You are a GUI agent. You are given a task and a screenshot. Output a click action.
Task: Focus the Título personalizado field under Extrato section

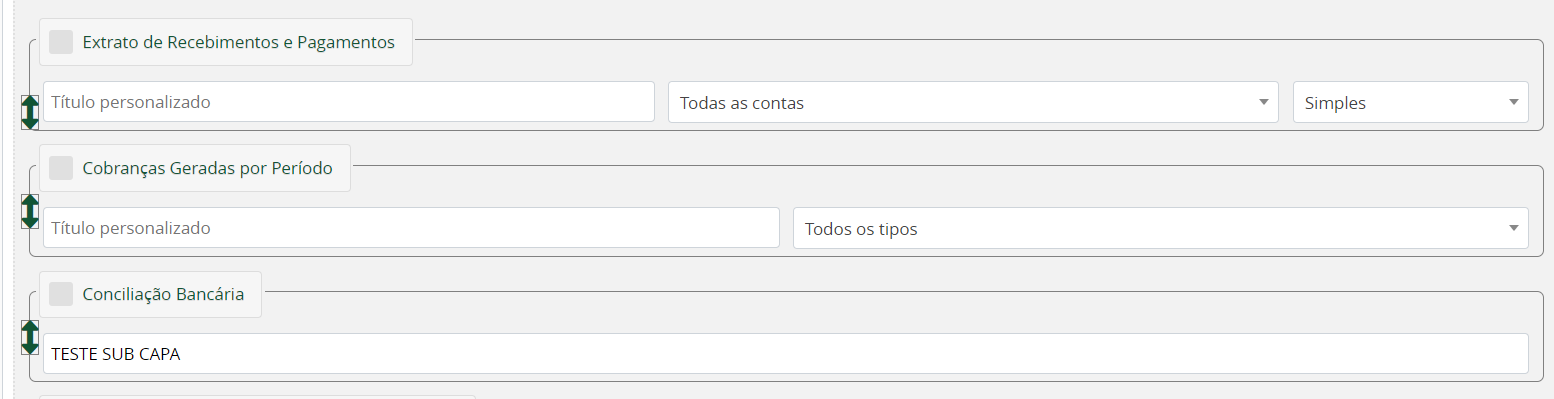[348, 102]
